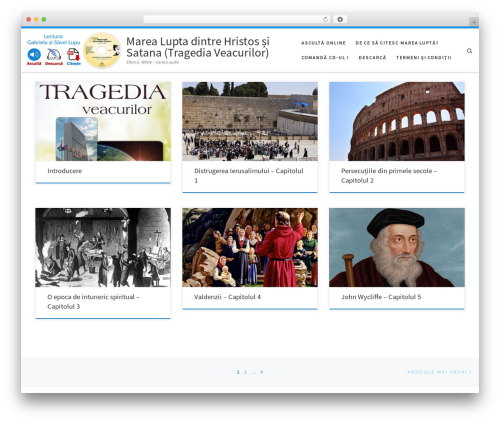Click the black-and-white inquisition thumbnail
The width and height of the screenshot is (500, 423).
coord(103,247)
